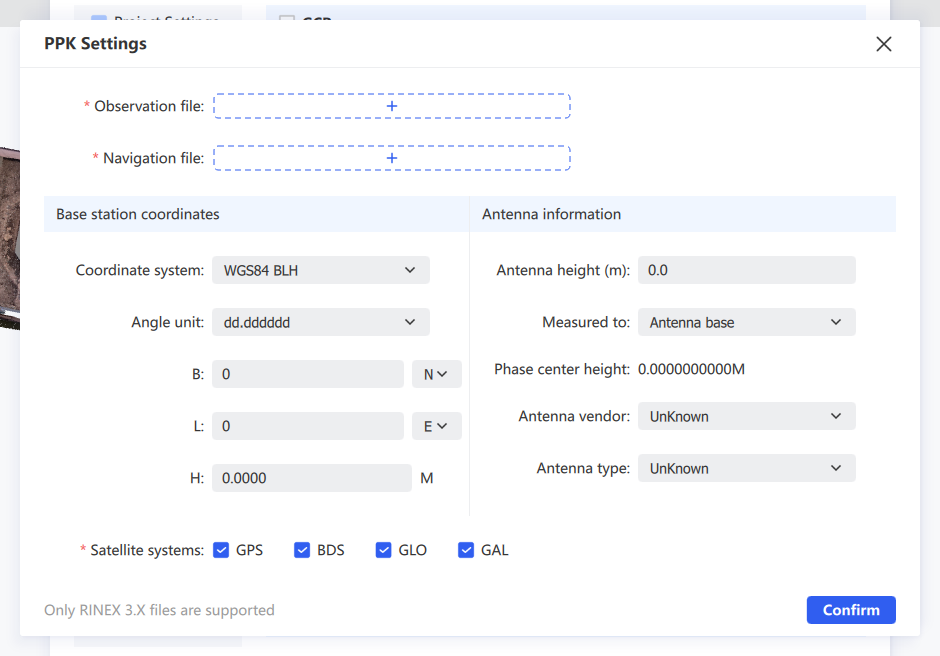Add an observation file with plus icon
Viewport: 940px width, 656px height.
point(391,106)
